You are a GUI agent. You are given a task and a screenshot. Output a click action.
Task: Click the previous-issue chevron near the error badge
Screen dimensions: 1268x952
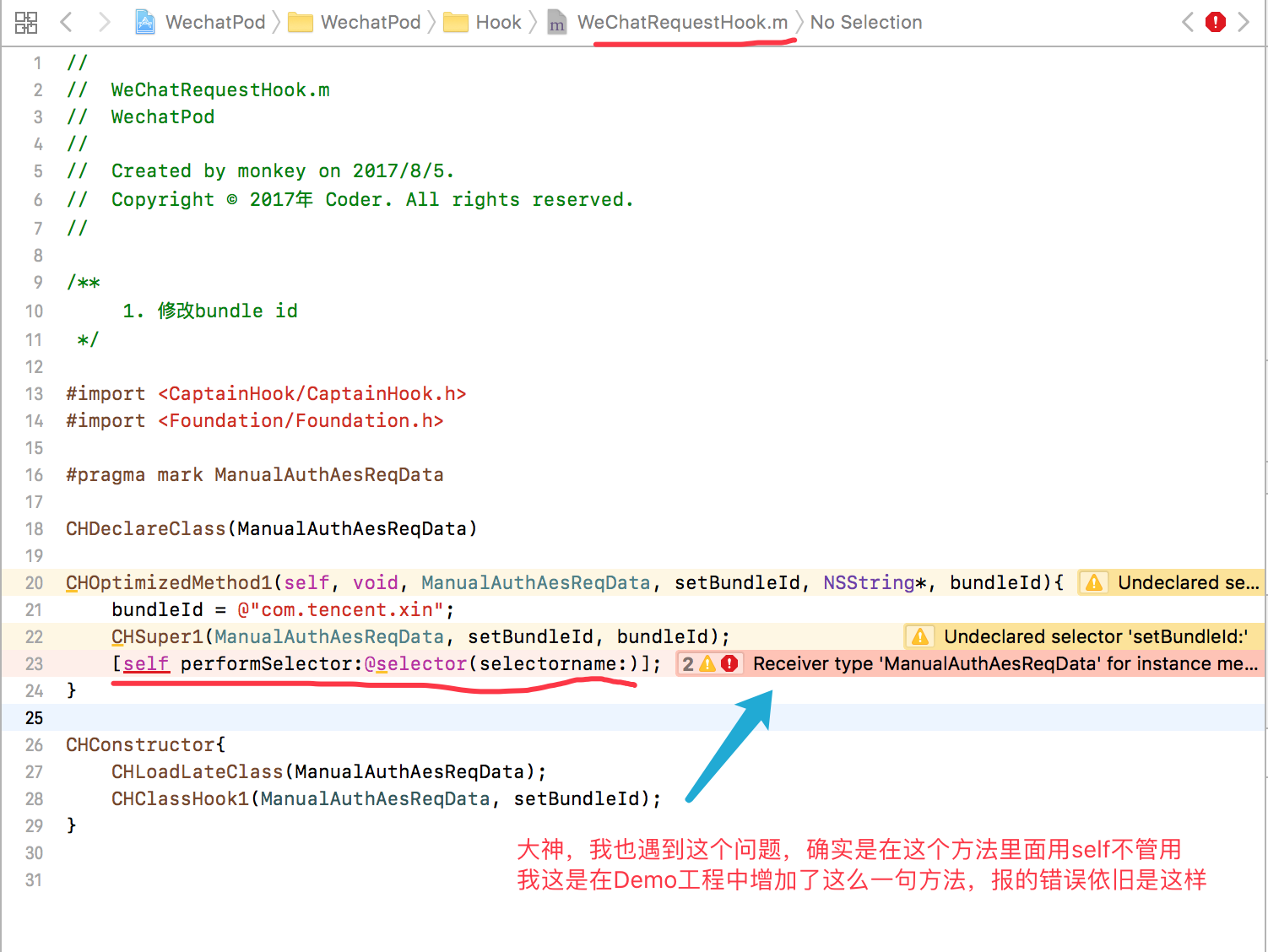[x=1187, y=22]
